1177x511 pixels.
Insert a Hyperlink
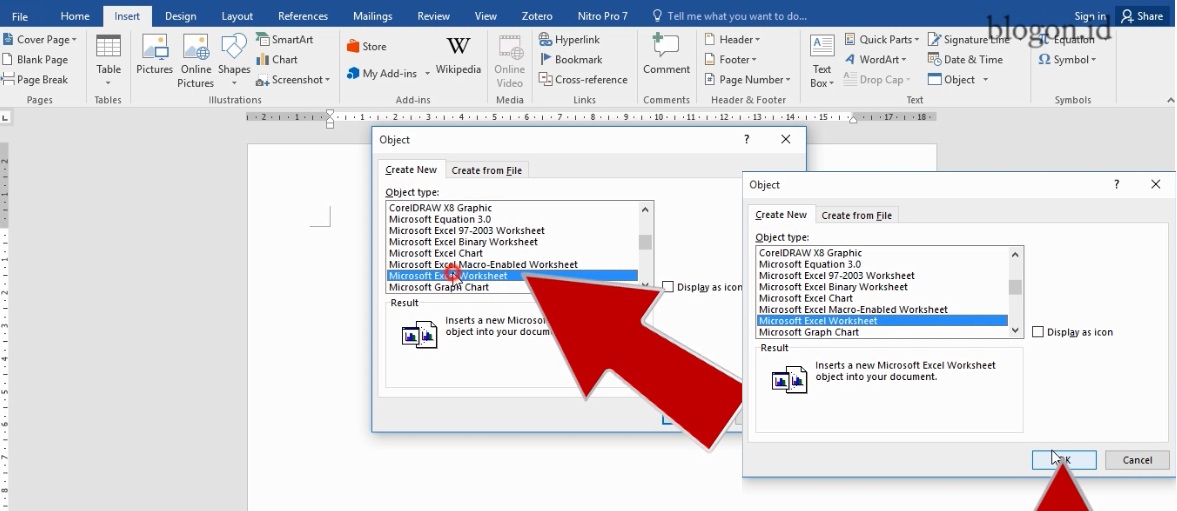570,40
